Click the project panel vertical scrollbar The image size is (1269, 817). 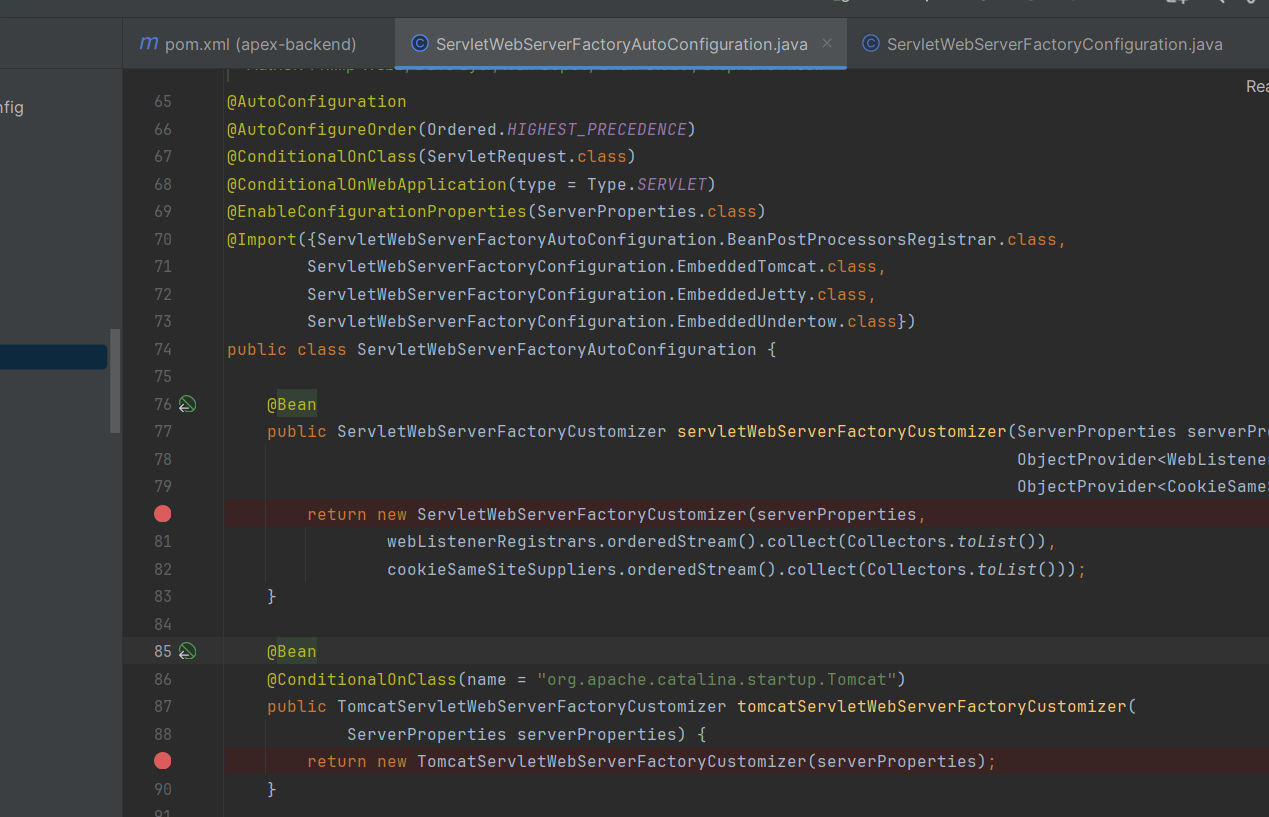(x=115, y=380)
